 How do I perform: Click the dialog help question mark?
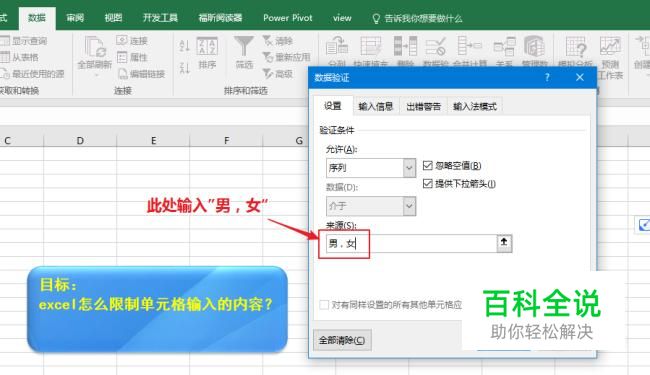tap(547, 77)
